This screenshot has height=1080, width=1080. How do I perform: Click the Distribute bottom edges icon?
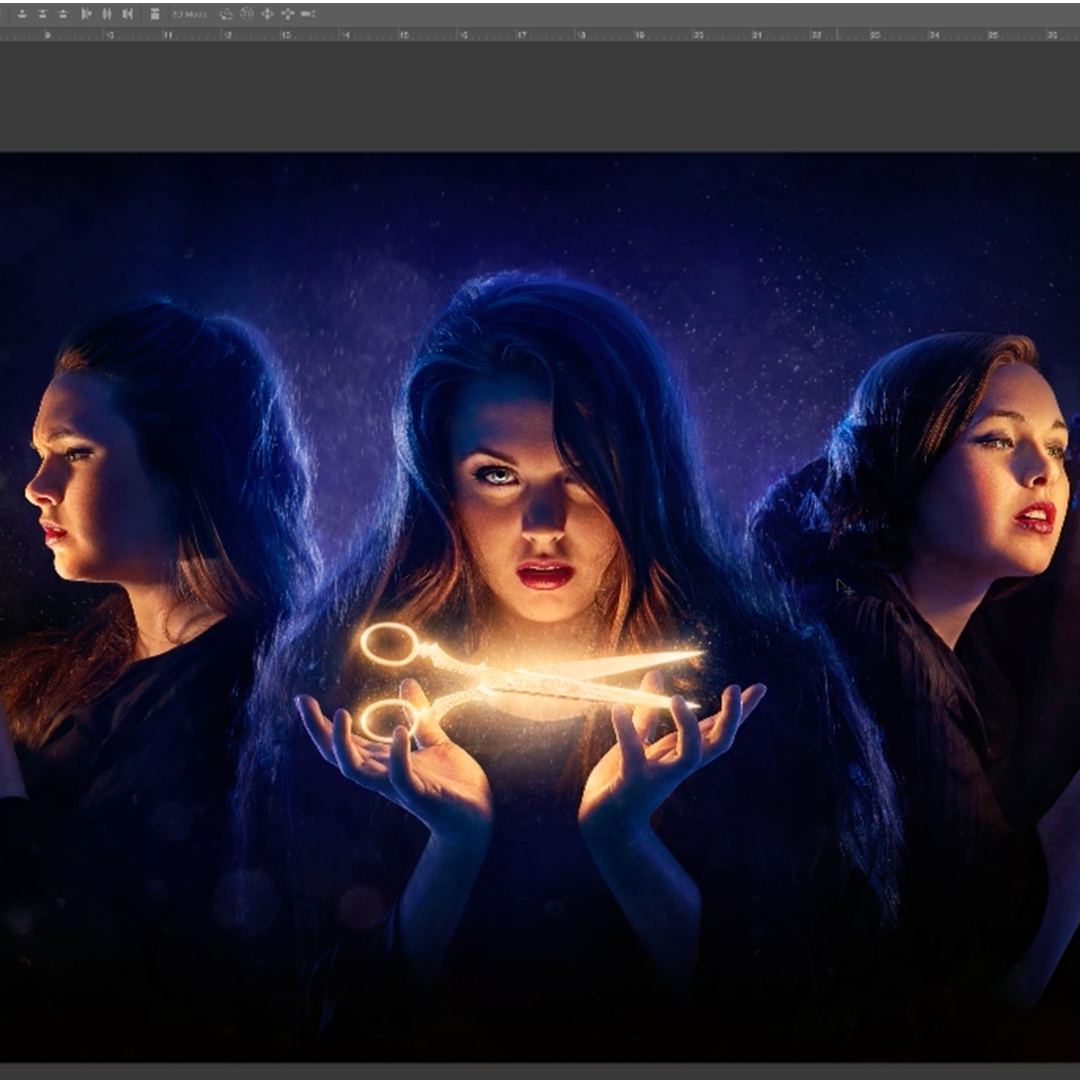63,14
